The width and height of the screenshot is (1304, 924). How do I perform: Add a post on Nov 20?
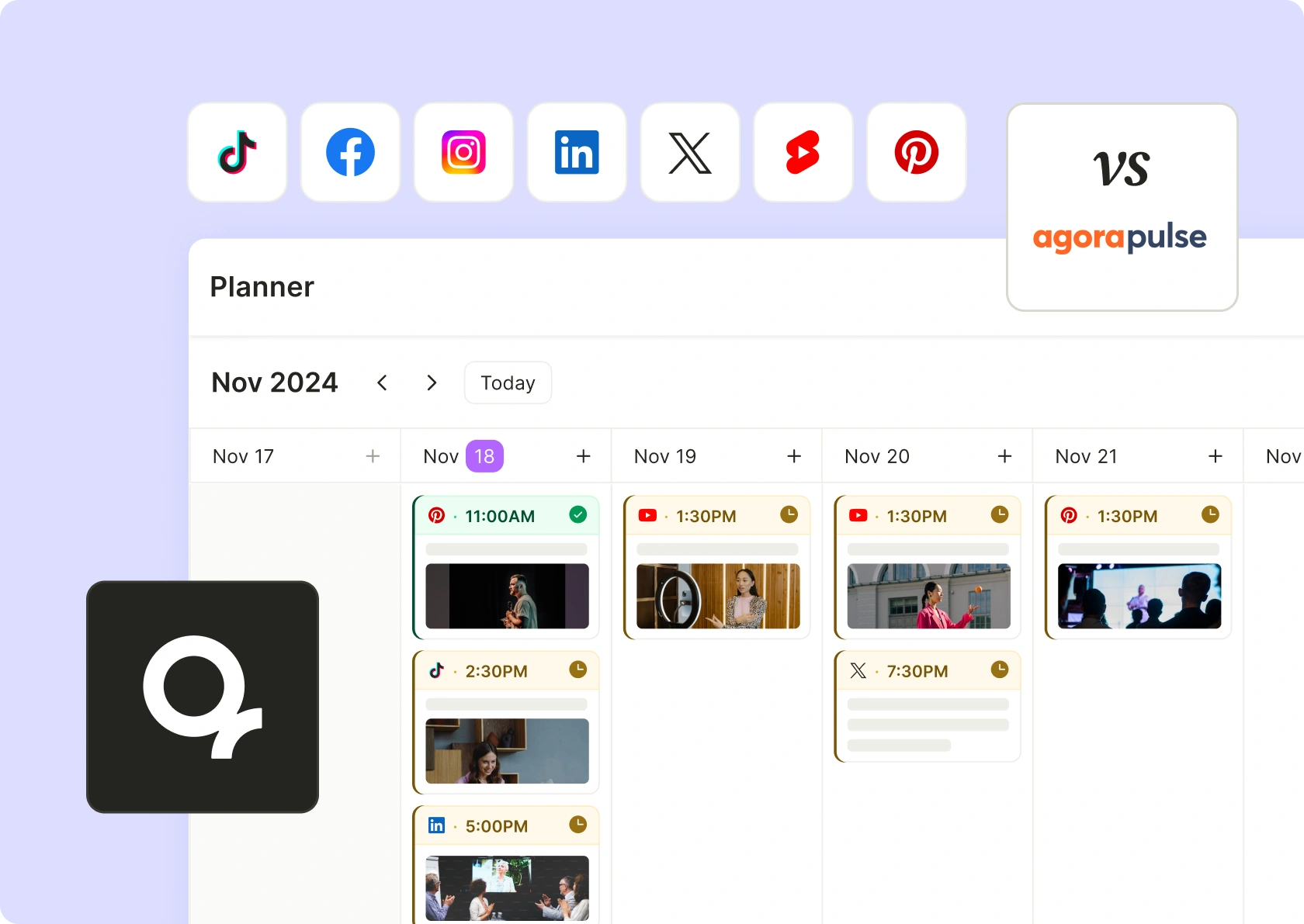1004,456
